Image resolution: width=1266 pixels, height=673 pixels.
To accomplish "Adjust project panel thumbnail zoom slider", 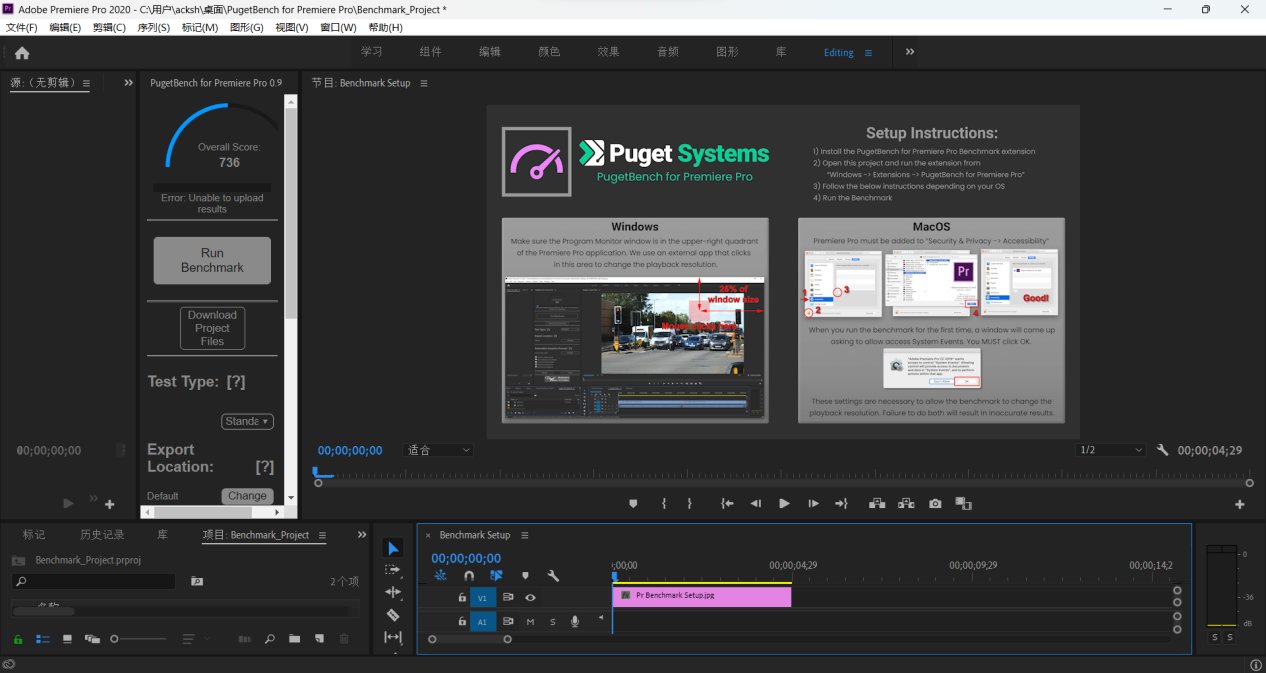I will click(138, 638).
